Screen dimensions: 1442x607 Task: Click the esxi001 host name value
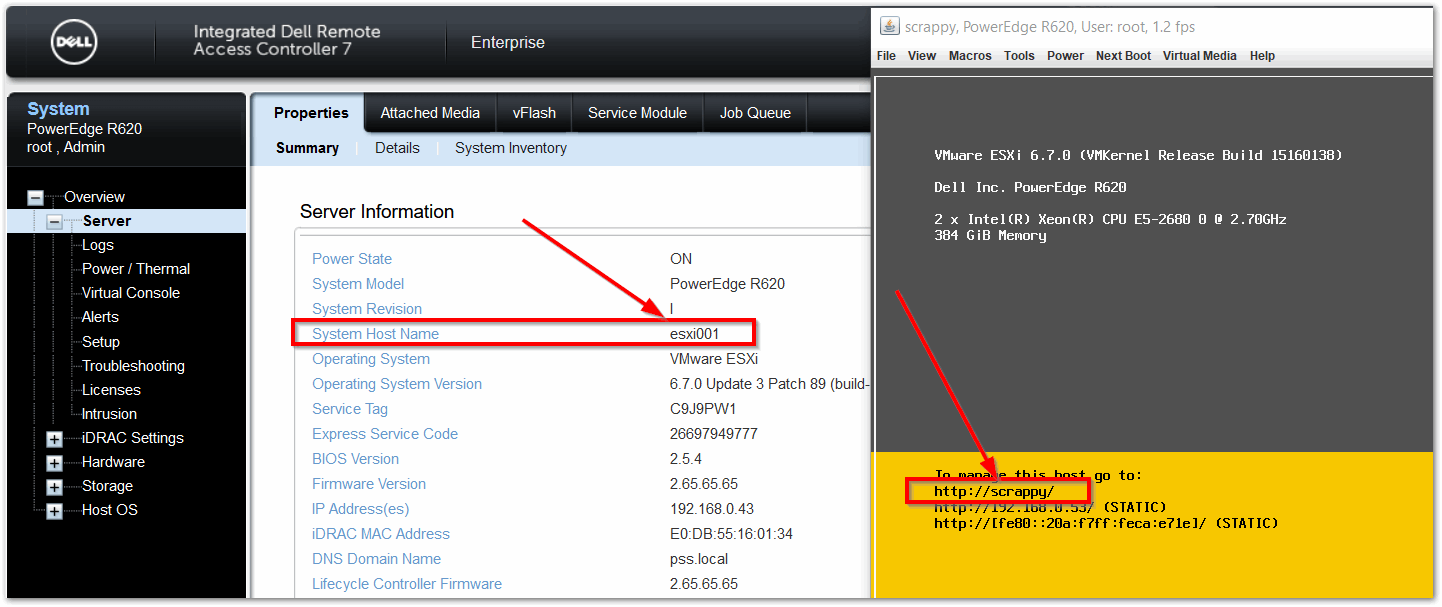click(694, 334)
